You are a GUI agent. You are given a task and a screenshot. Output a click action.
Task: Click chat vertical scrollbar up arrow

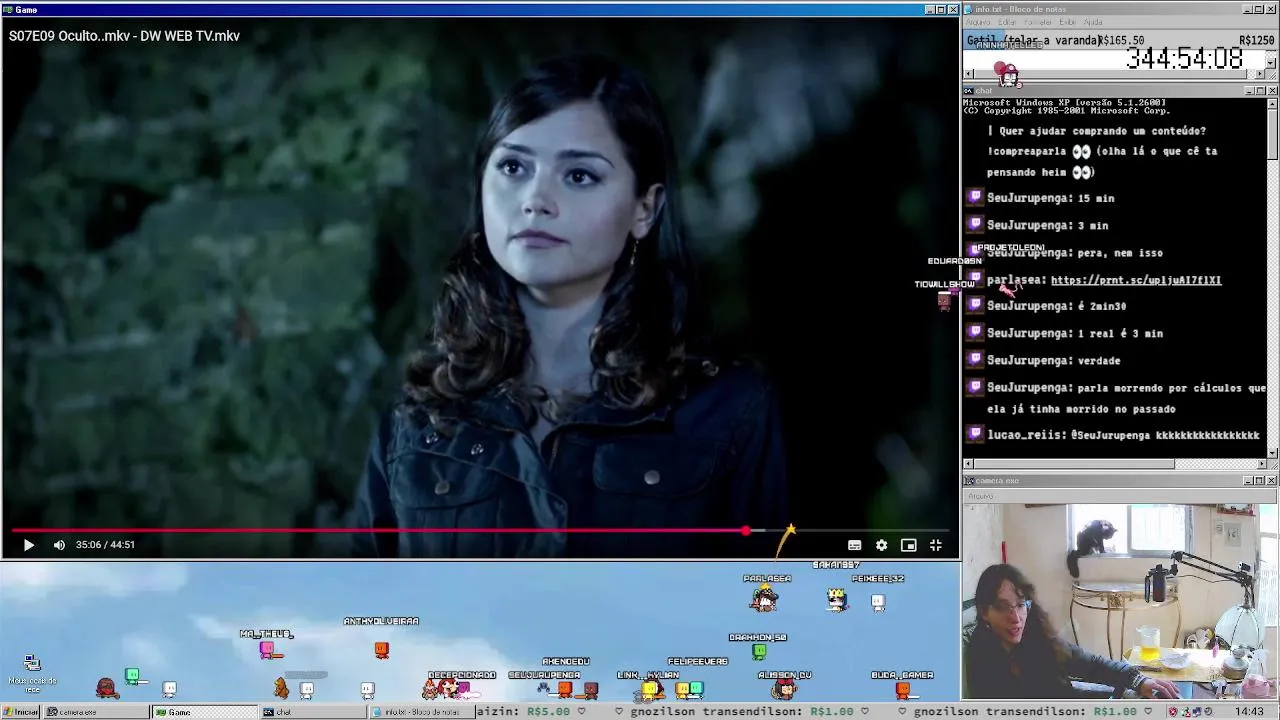point(1272,102)
